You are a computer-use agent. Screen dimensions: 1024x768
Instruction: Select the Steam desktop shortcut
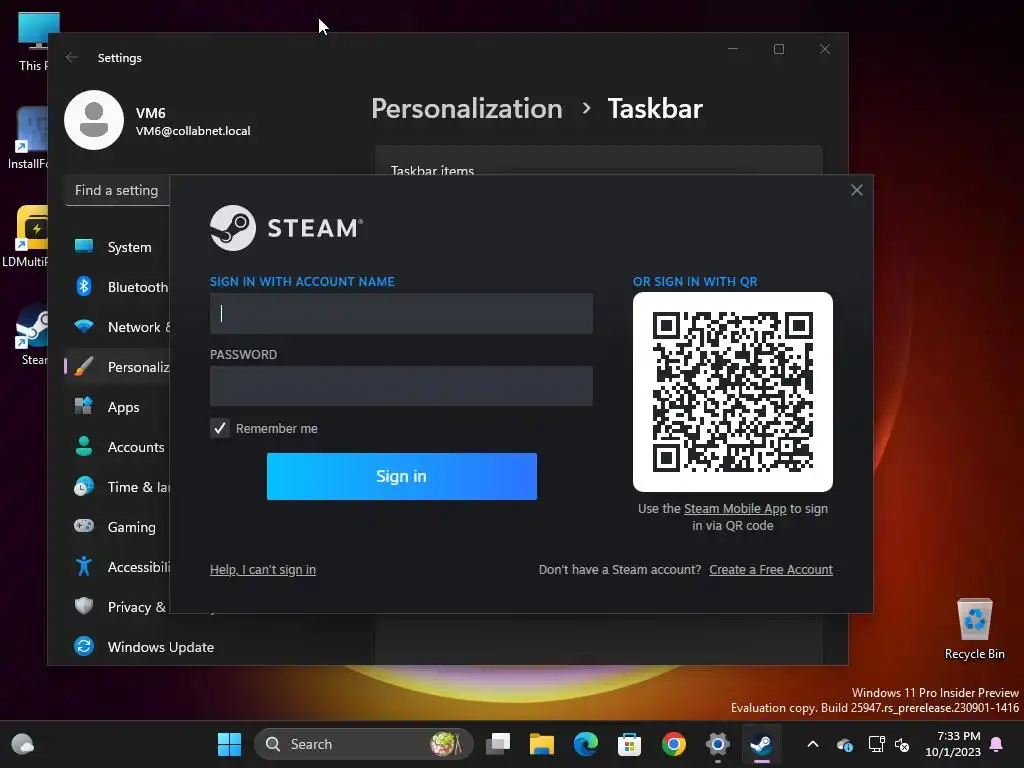33,335
